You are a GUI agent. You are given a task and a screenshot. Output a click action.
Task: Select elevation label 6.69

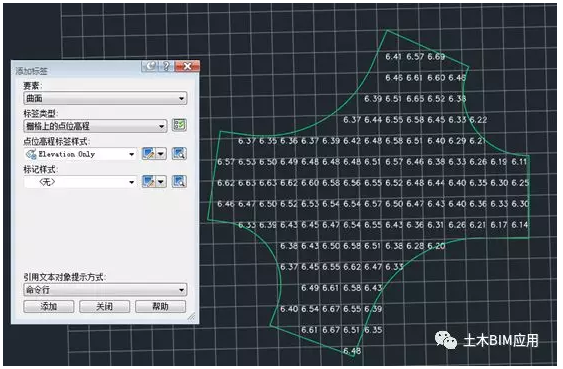click(x=436, y=57)
